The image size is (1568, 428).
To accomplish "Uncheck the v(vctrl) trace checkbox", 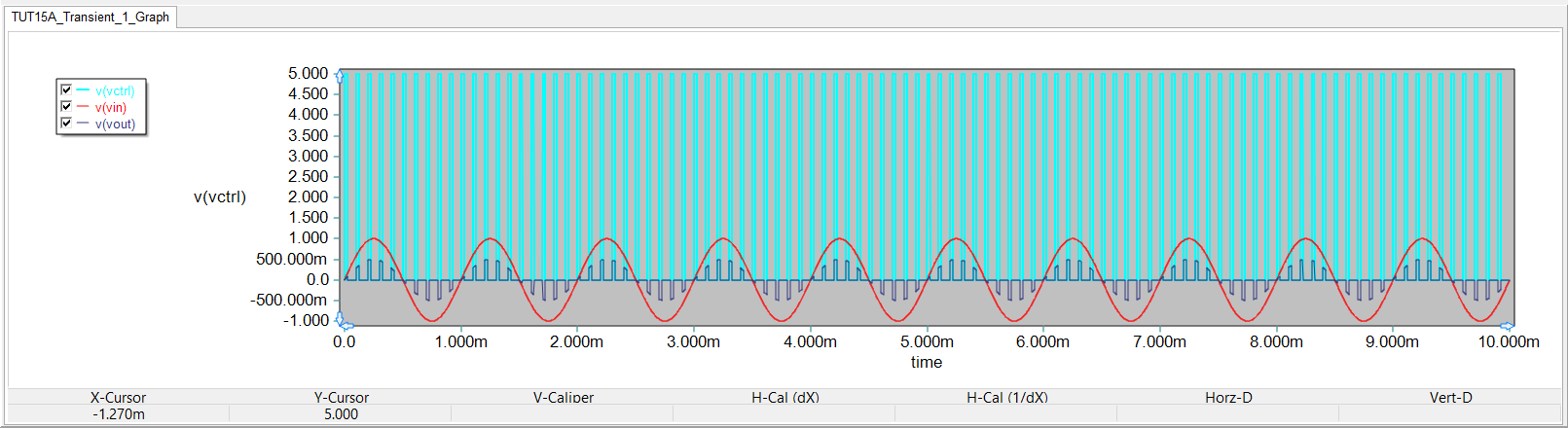I will [66, 89].
